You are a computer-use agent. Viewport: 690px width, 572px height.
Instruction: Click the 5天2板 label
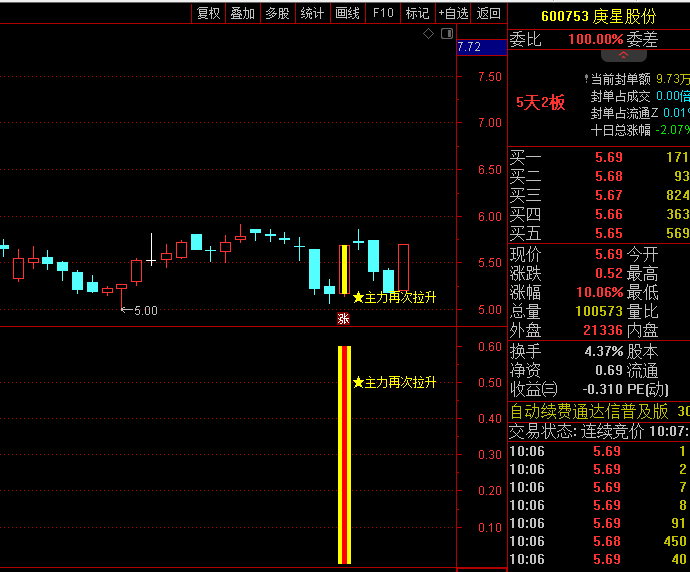click(540, 103)
